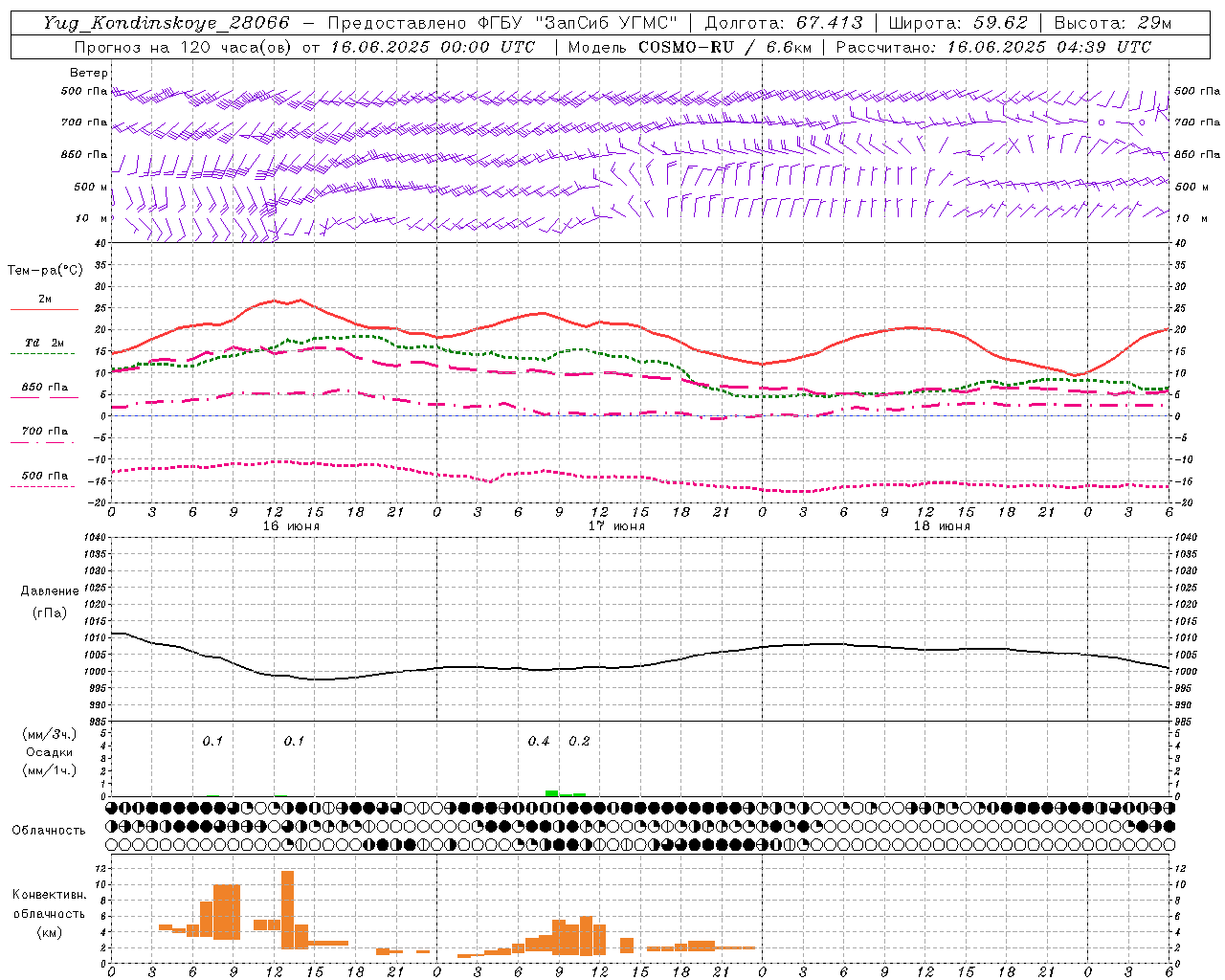Click the elevation label Высота: 29м
Viewport: 1225px width, 980px height.
click(x=1112, y=23)
